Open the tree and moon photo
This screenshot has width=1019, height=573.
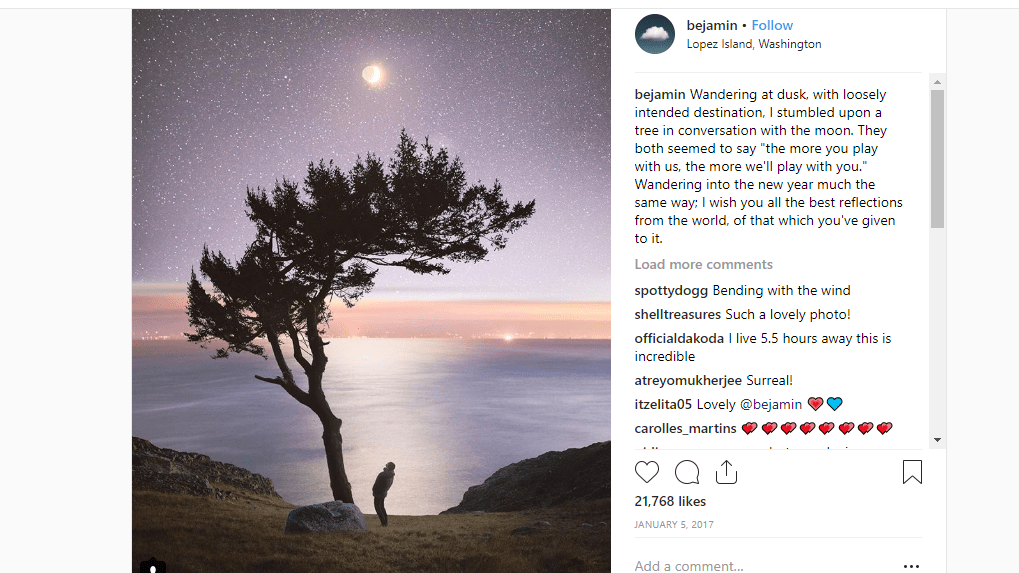[371, 290]
